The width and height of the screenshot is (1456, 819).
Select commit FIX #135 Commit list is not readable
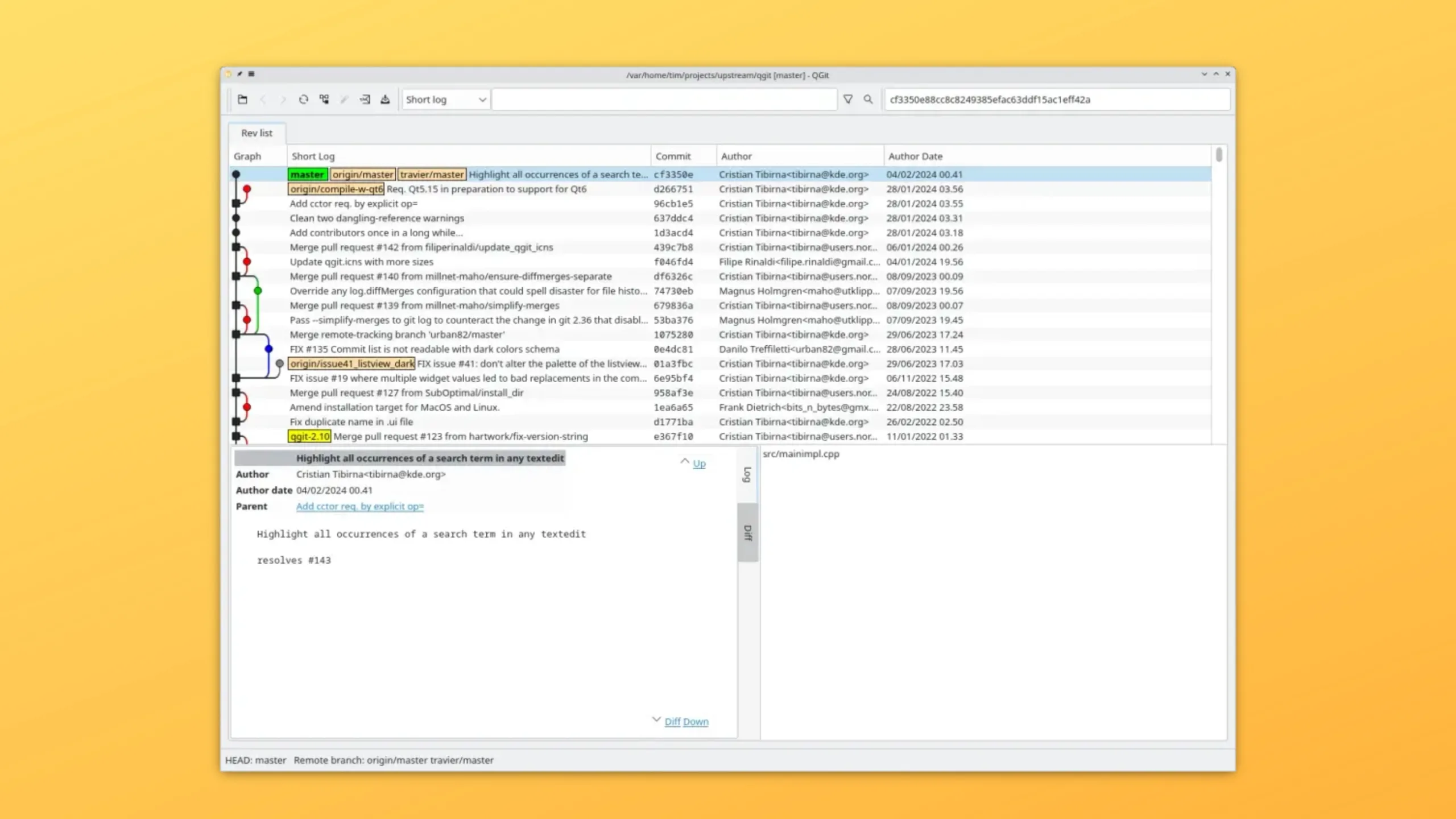[720, 349]
